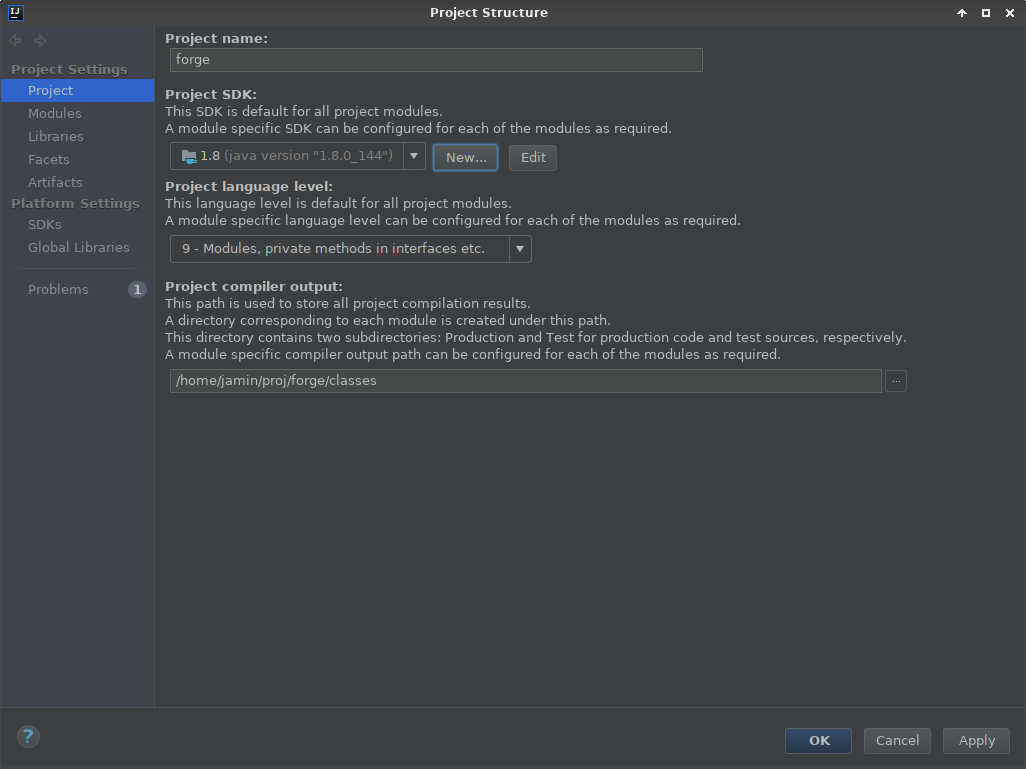Open SDKs under Platform Settings

(45, 225)
